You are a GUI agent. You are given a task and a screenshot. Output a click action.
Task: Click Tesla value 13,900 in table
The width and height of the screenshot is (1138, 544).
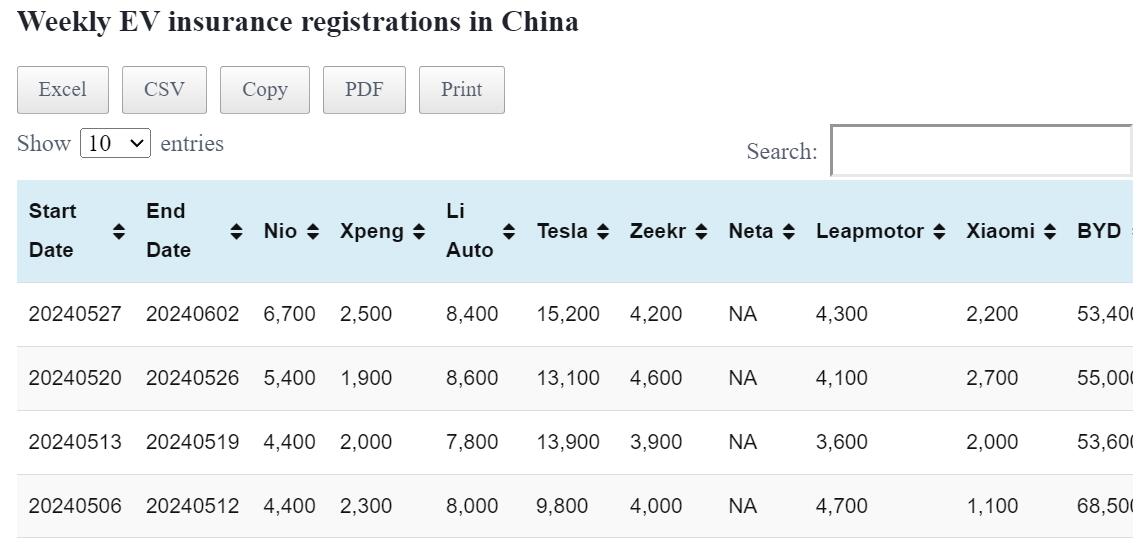pyautogui.click(x=568, y=442)
